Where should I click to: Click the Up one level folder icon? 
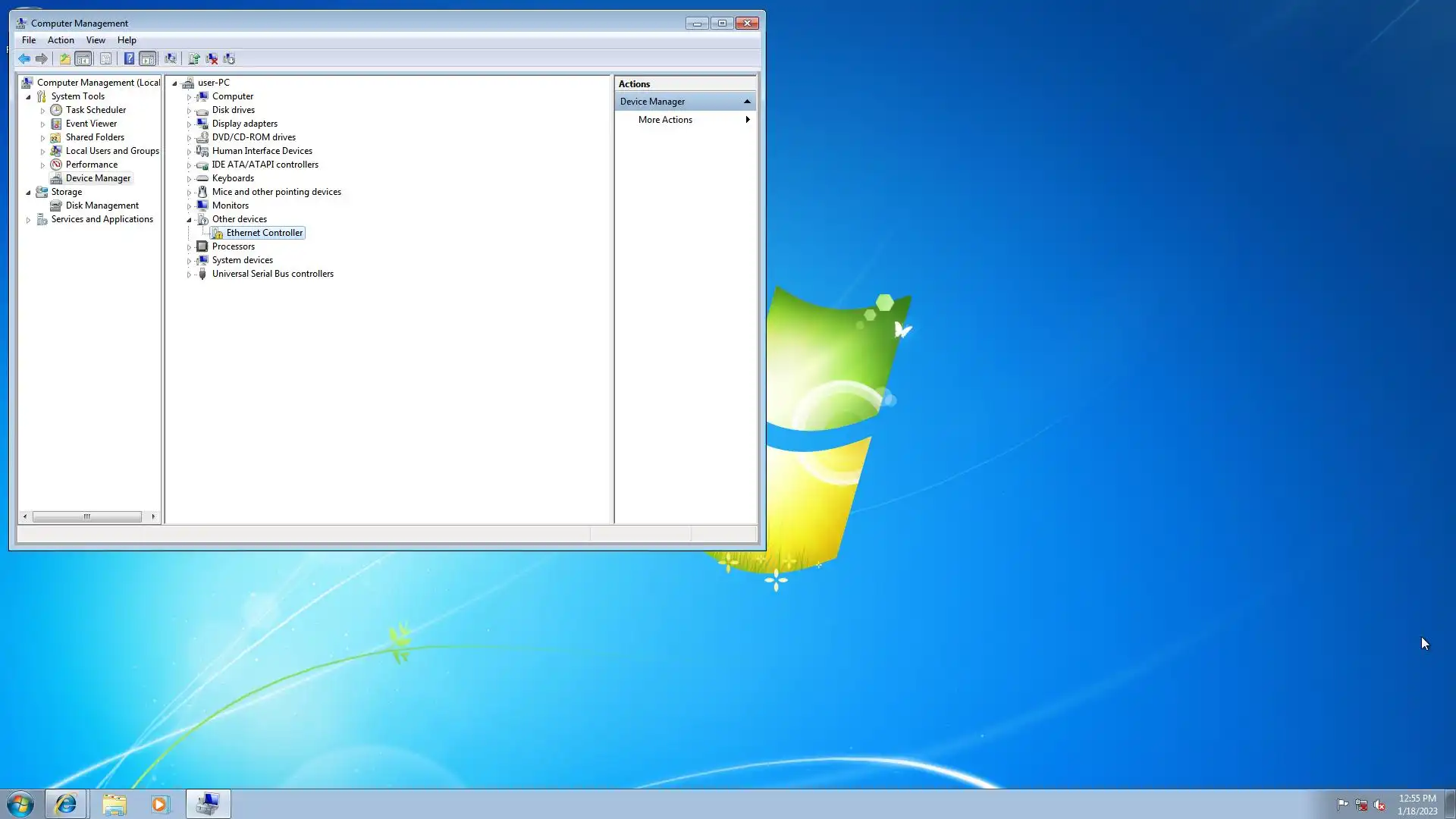tap(65, 58)
